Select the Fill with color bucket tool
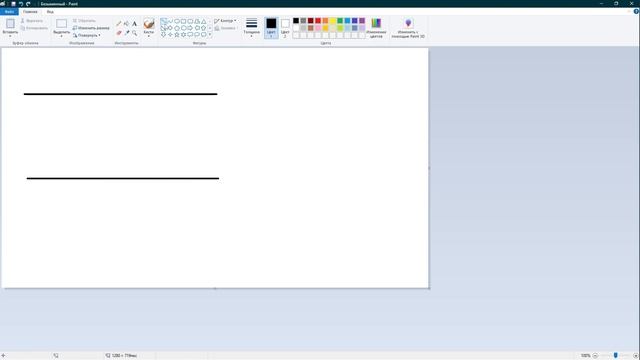This screenshot has width=640, height=360. (x=127, y=24)
